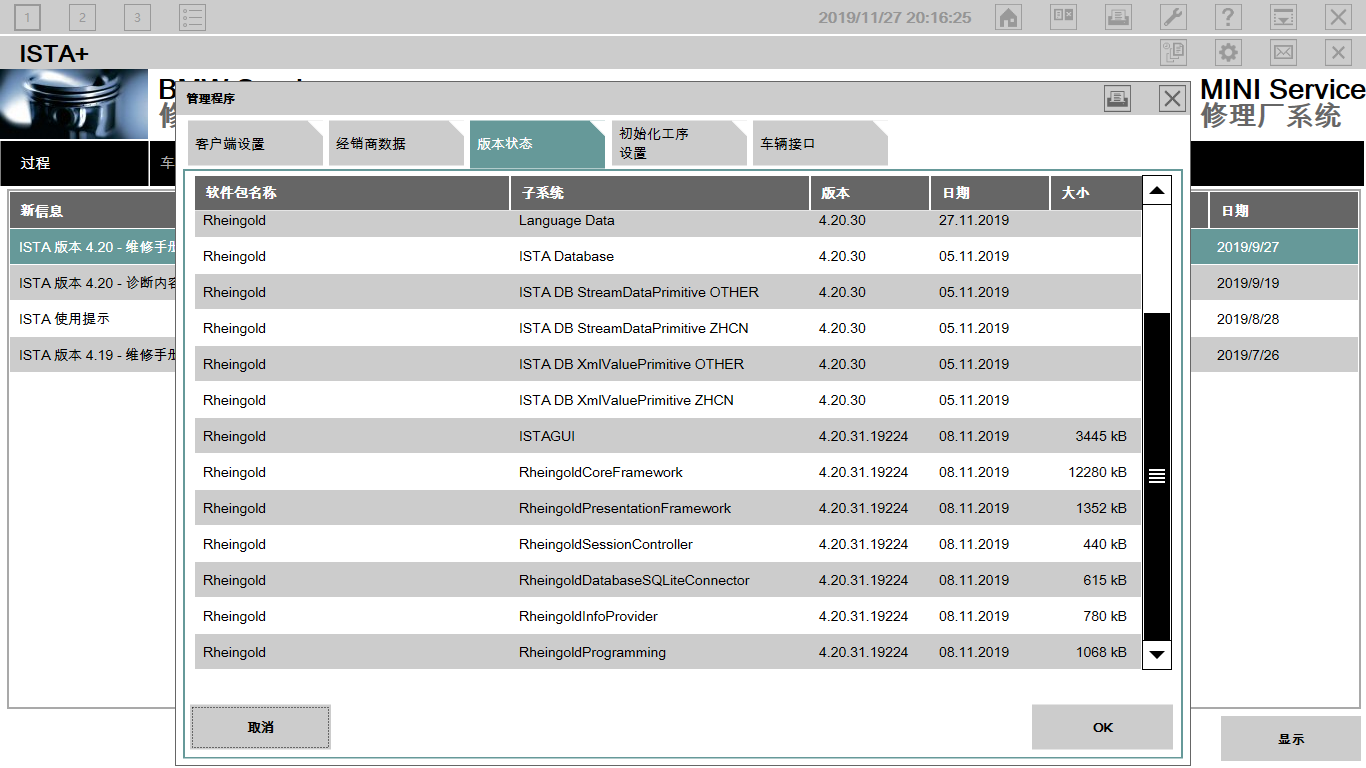Screen dimensions: 1366x768
Task: Select the RheingoldDatabaseSQLiteConnector row
Action: 668,580
